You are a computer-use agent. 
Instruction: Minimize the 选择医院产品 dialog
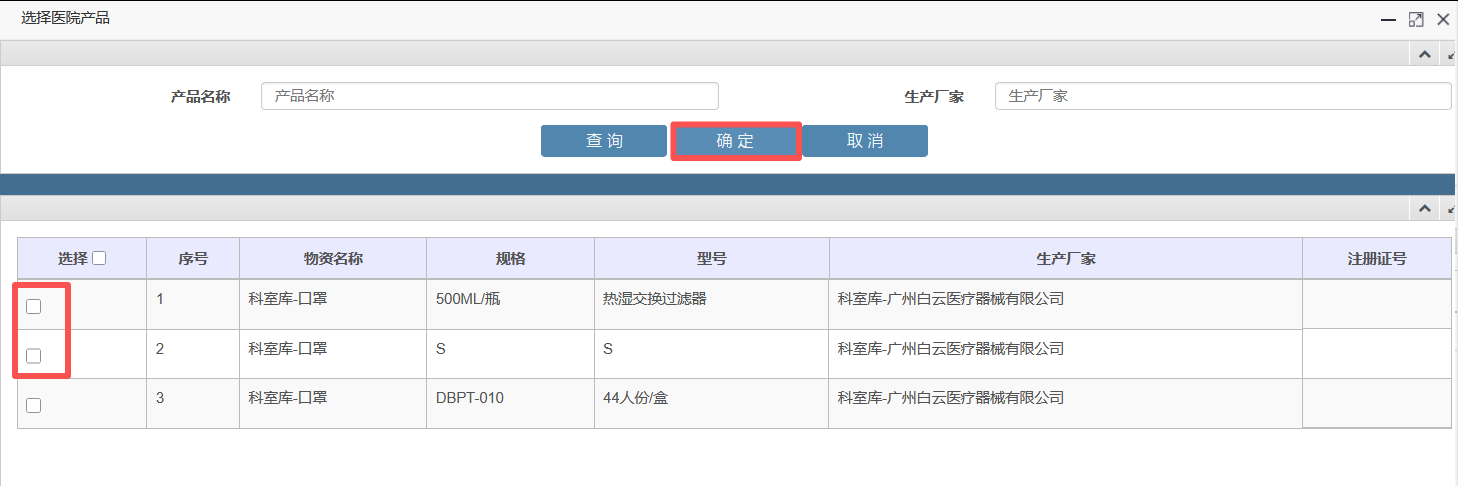tap(1389, 19)
